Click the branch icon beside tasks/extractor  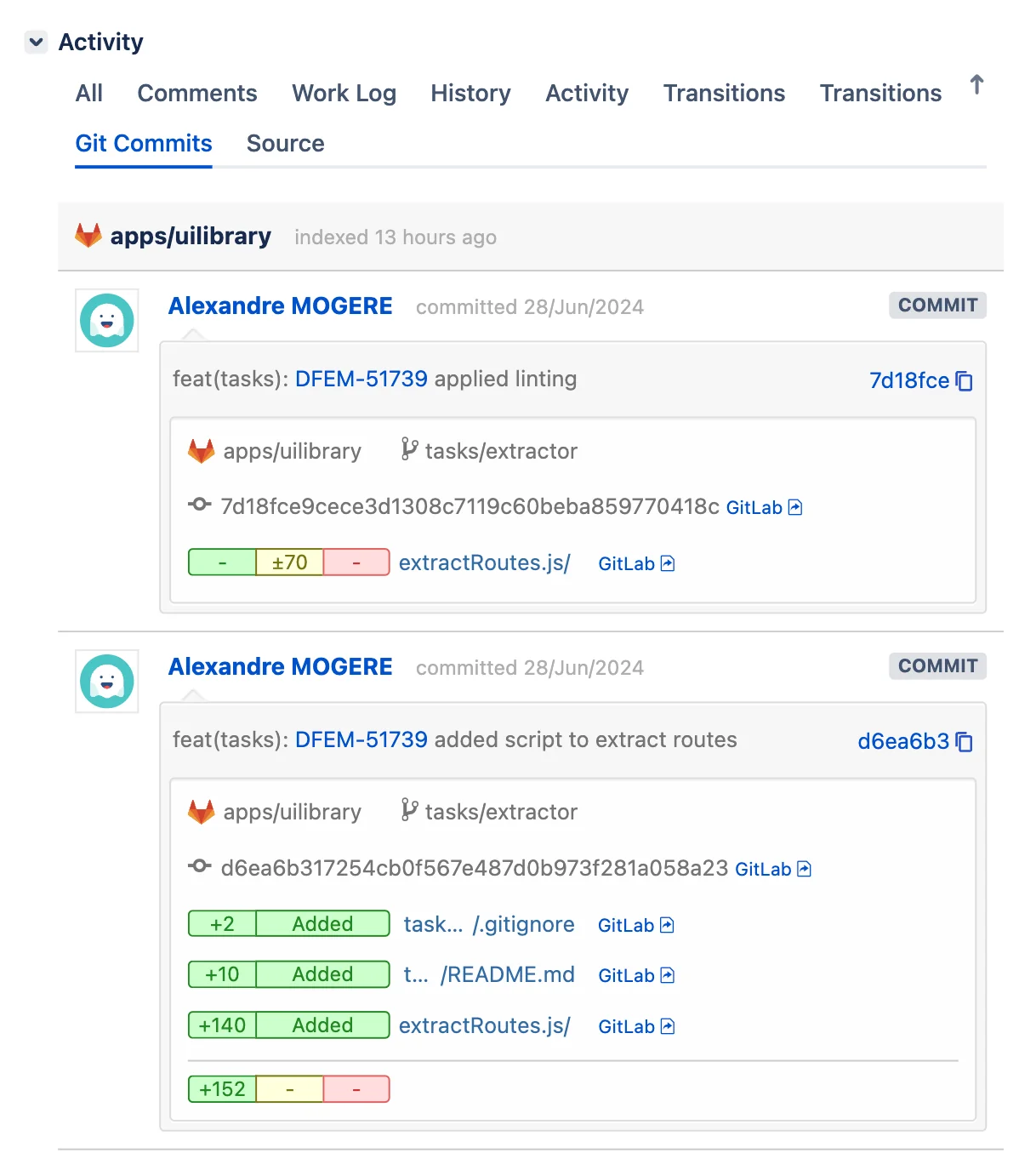coord(408,450)
